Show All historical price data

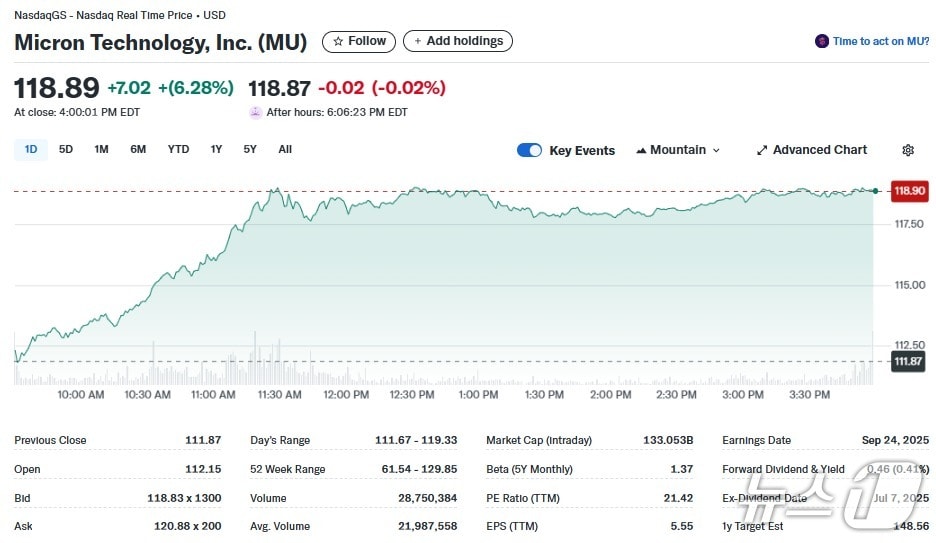(285, 149)
